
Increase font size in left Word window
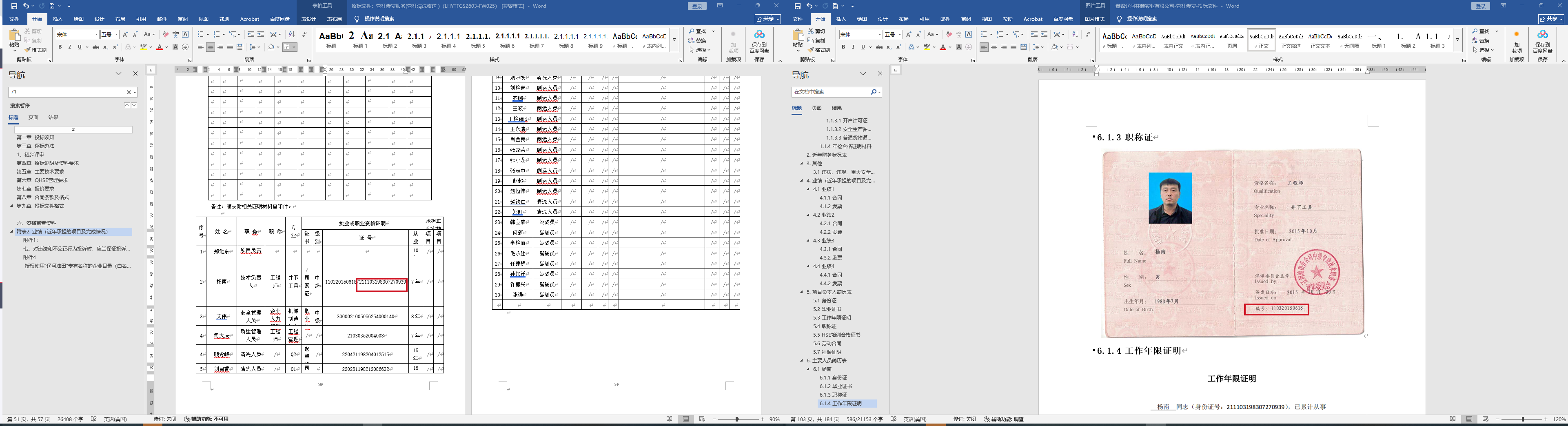tap(126, 35)
